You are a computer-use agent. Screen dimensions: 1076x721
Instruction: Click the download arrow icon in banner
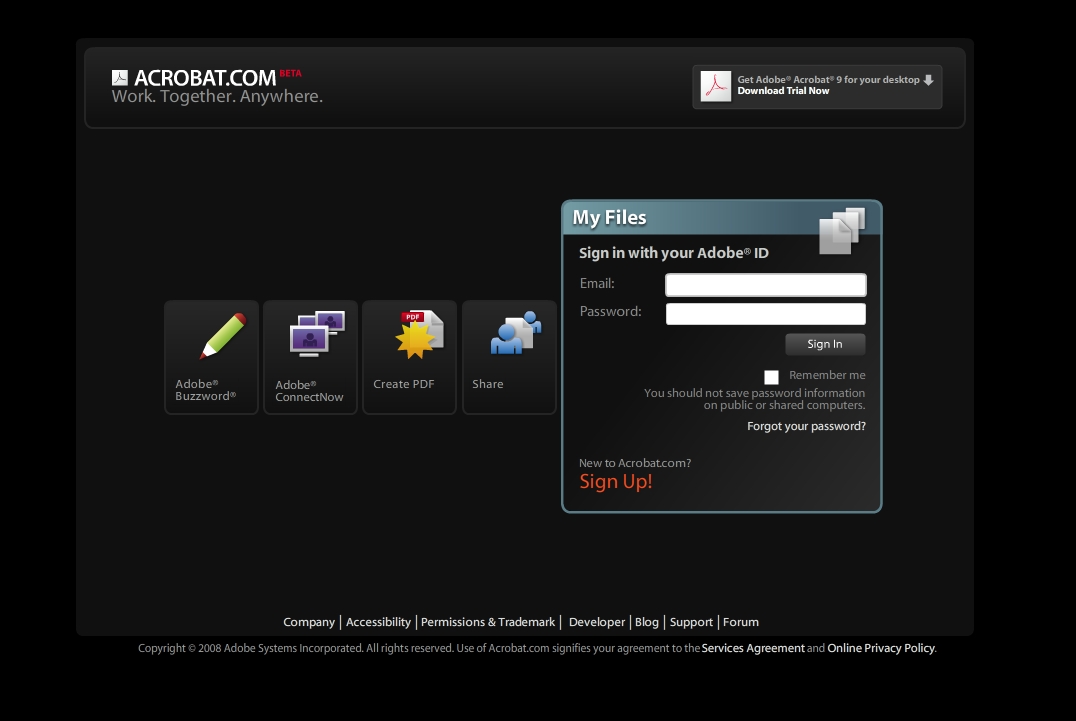(x=928, y=80)
